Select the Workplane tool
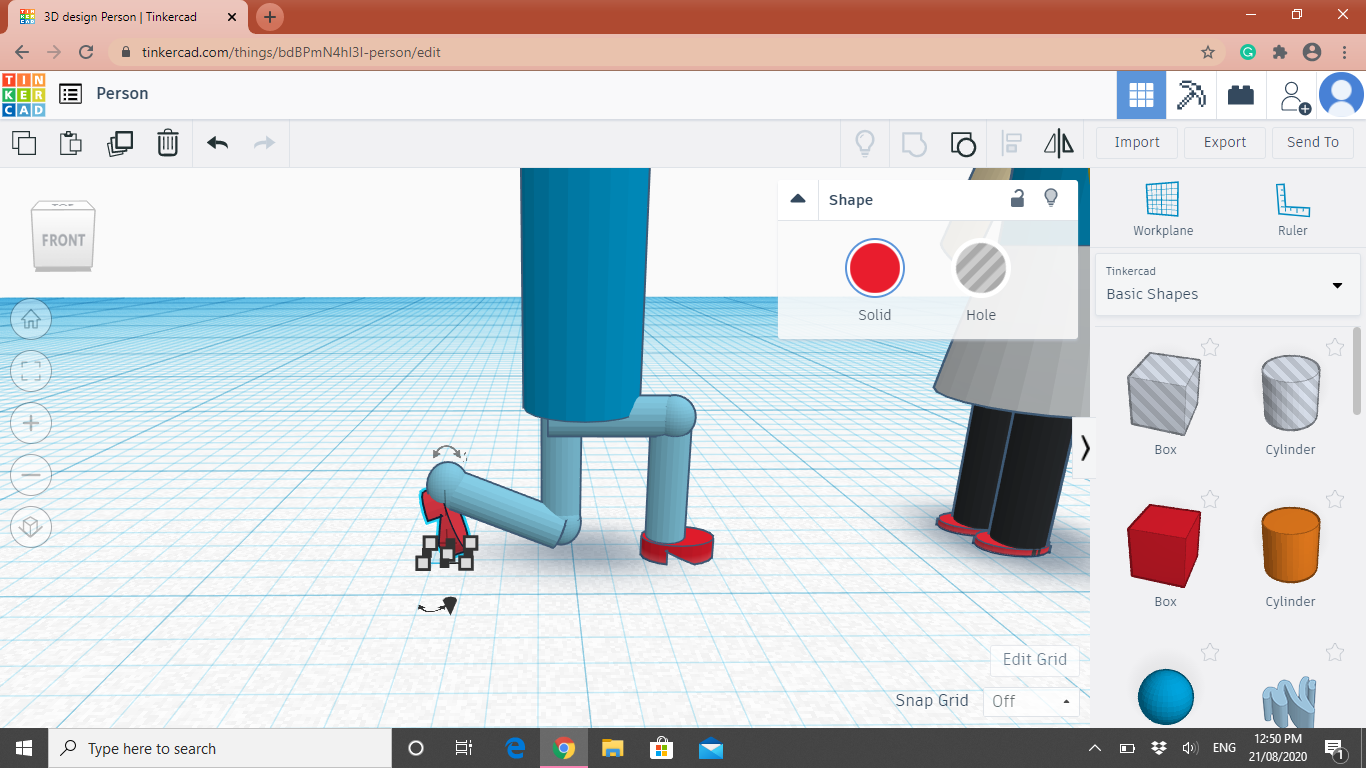Screen dimensions: 1366x768 (1163, 209)
